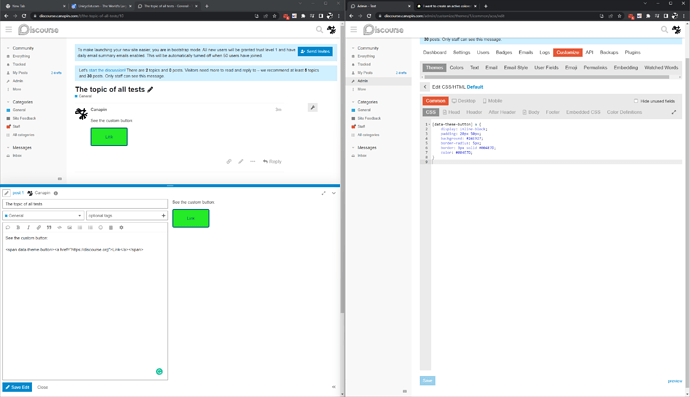Go back with arrow beside Edit CSS/HTML
Viewport: 690px width, 397px height.
click(425, 87)
